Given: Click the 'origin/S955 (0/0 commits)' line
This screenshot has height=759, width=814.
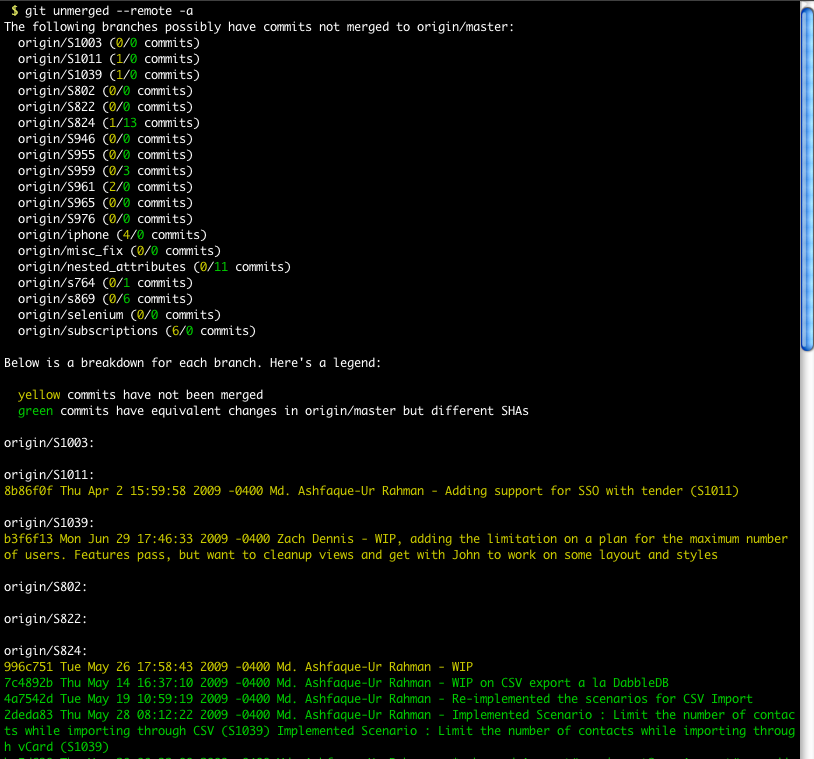Looking at the screenshot, I should pos(105,155).
